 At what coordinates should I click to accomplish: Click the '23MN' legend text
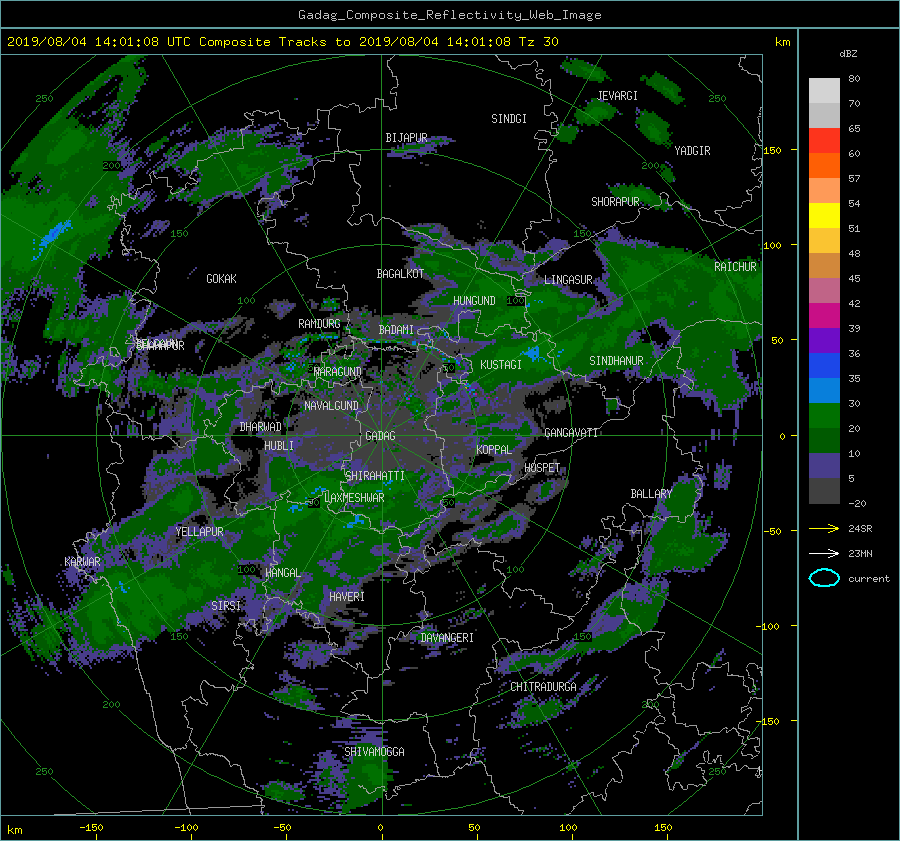point(860,553)
